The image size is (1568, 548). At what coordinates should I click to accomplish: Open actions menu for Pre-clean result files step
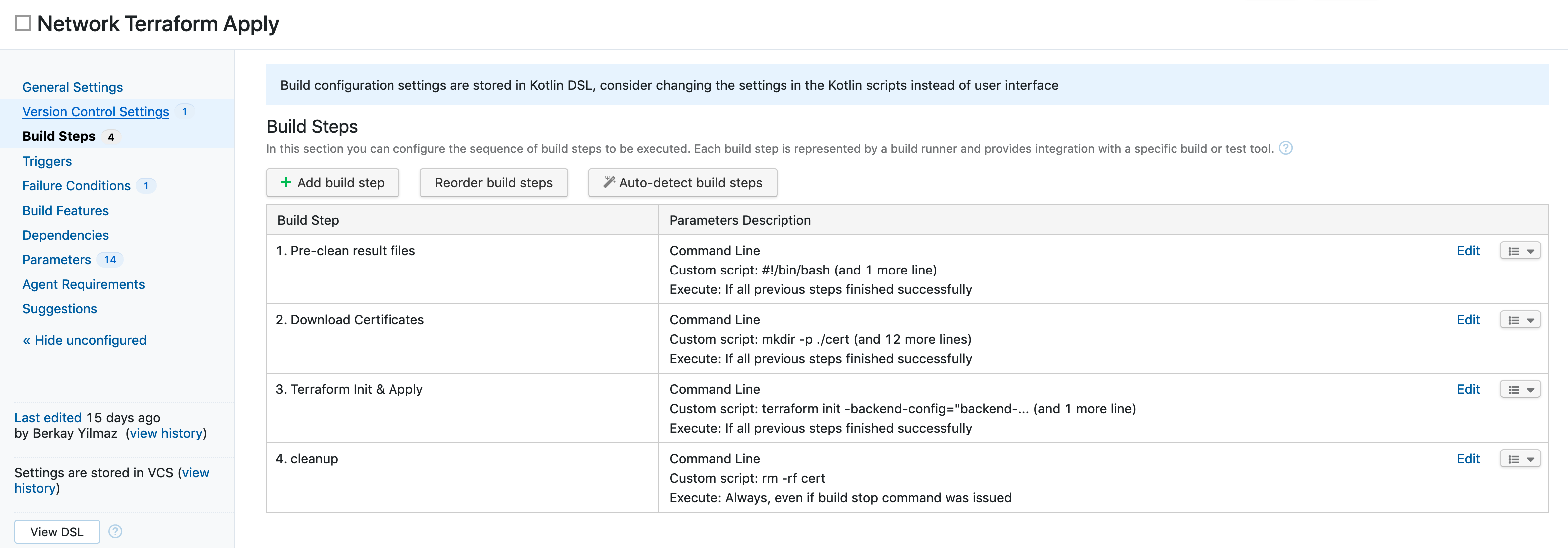pyautogui.click(x=1515, y=250)
